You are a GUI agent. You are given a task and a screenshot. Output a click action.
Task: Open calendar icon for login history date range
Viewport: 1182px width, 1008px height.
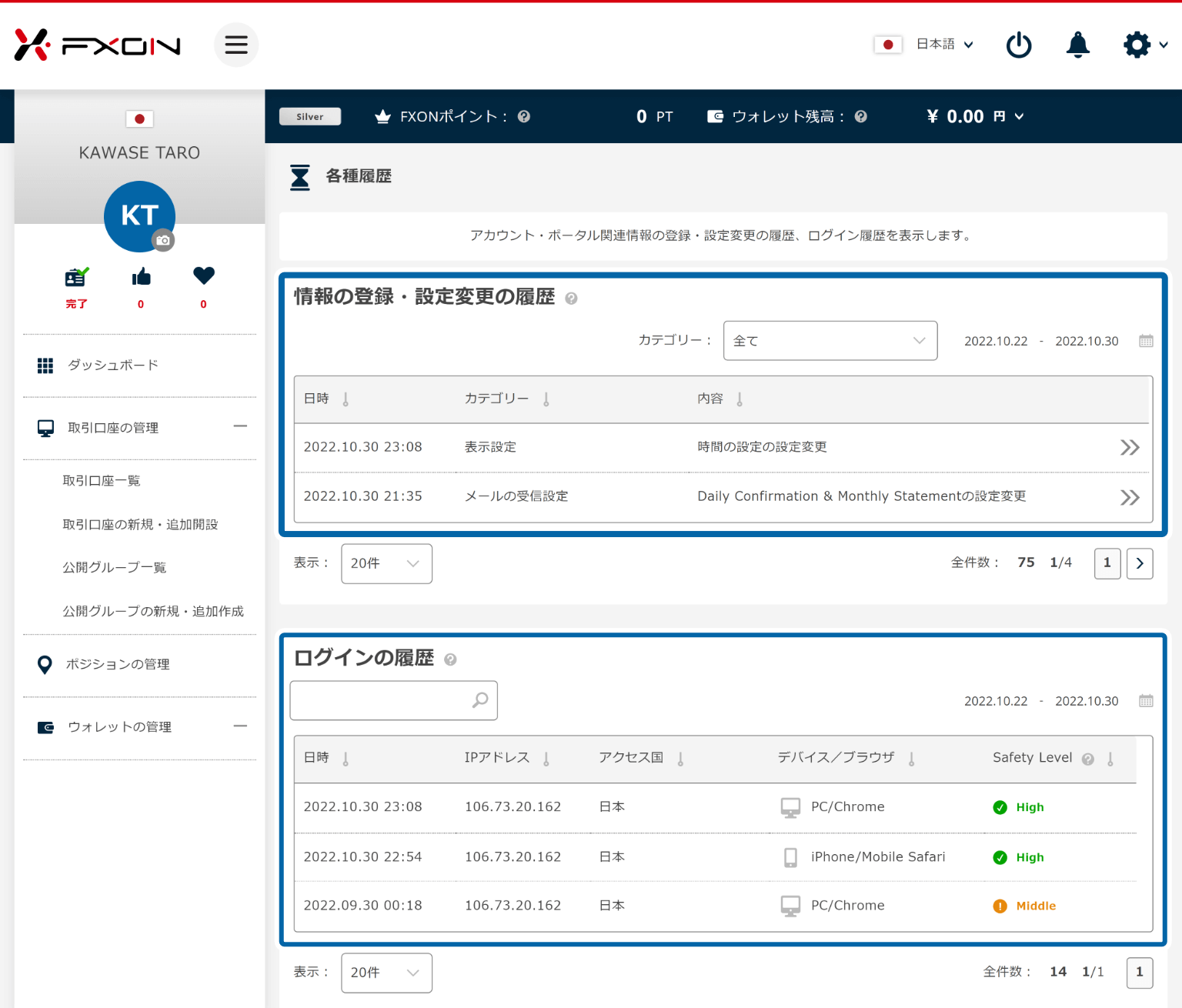1146,701
